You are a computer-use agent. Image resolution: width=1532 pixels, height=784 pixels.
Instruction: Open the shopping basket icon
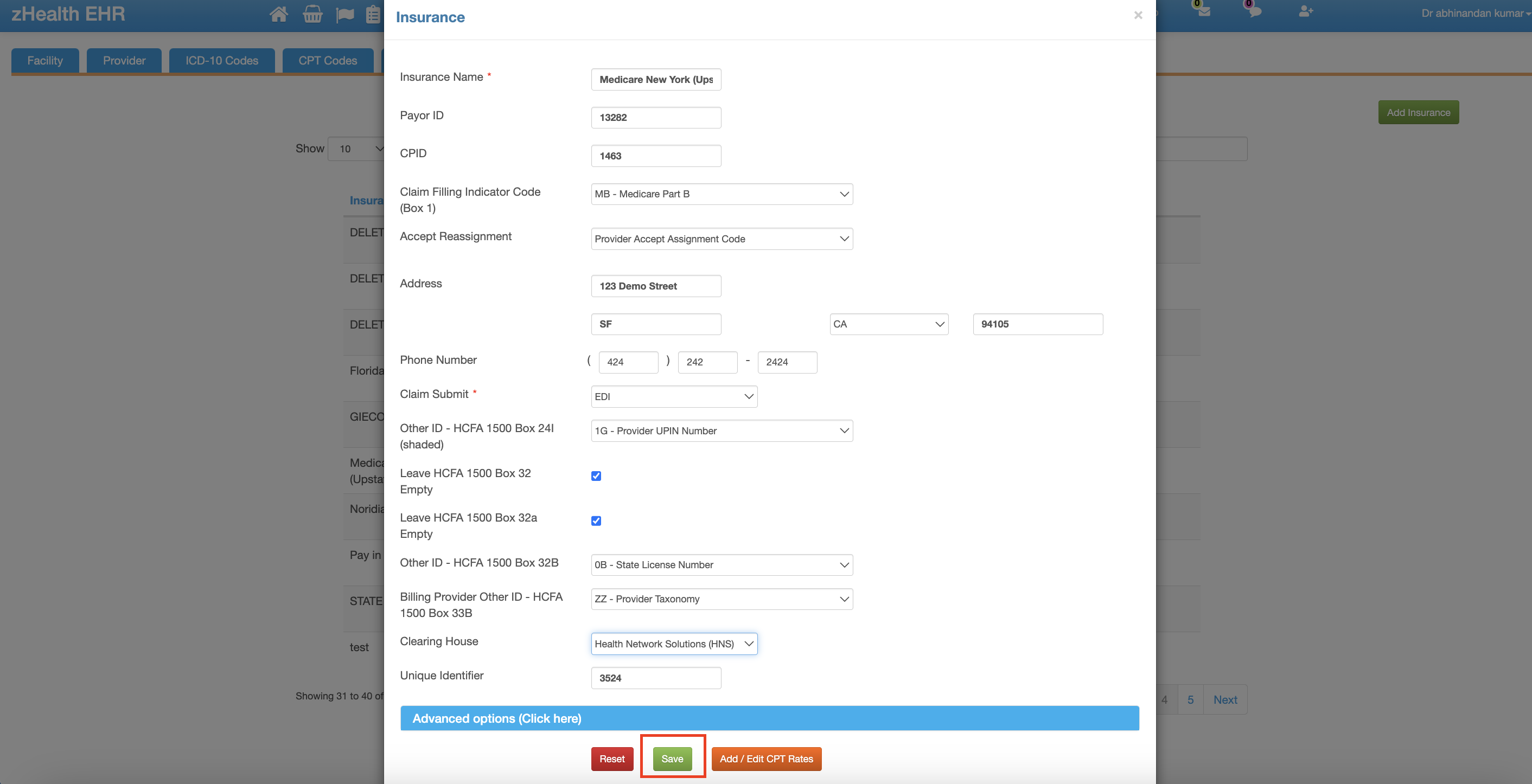312,14
